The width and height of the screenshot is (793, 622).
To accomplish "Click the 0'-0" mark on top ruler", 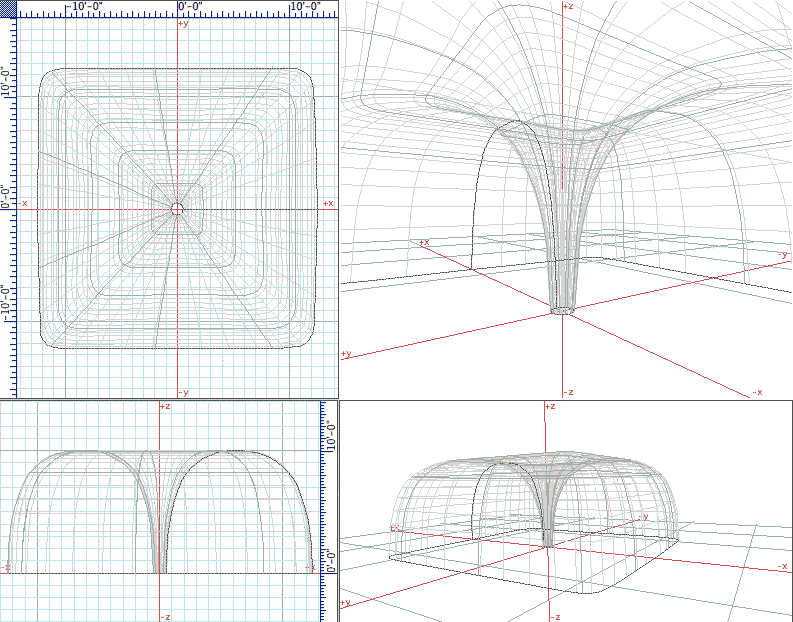I will point(190,7).
